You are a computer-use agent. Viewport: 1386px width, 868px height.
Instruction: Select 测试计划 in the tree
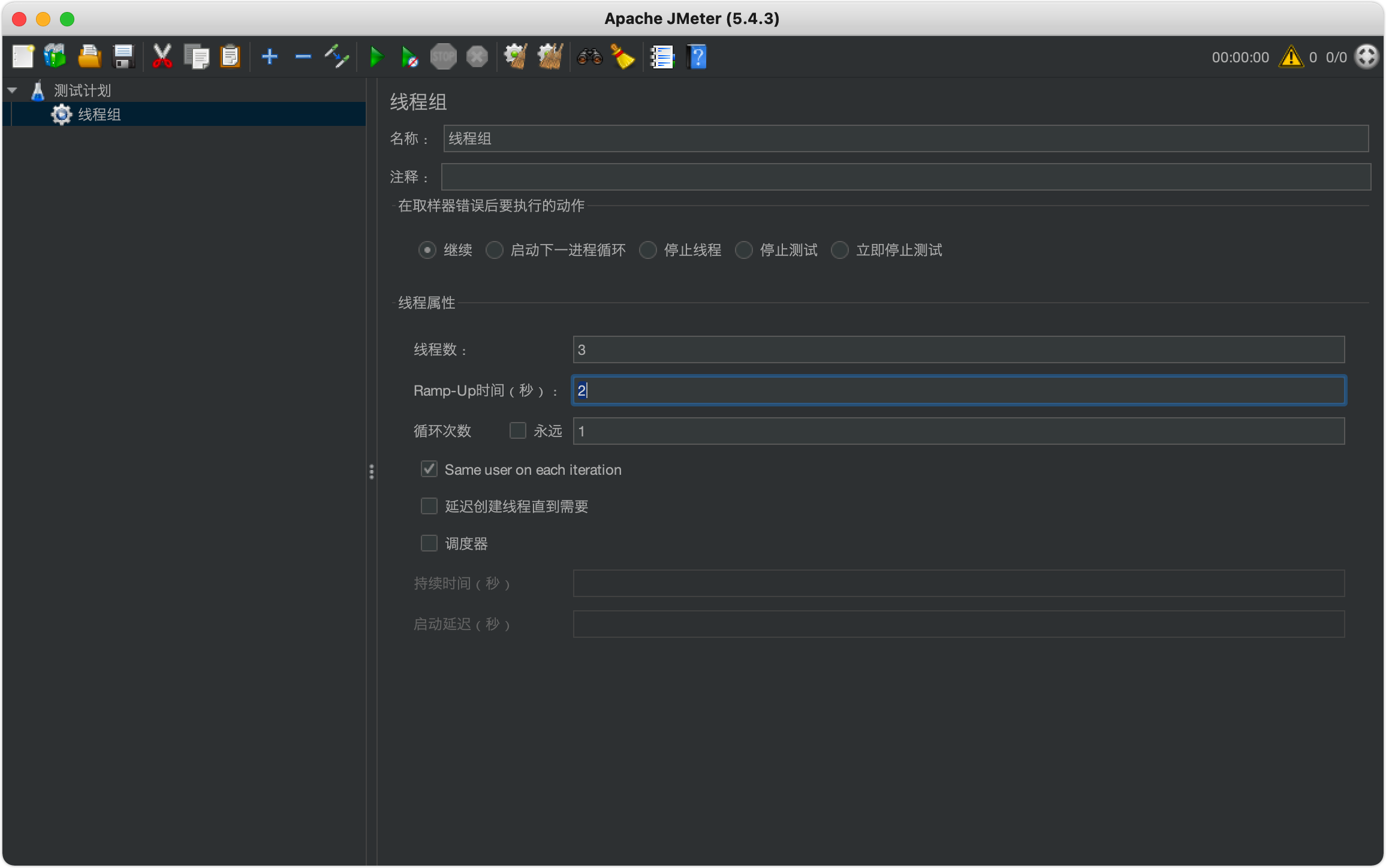coord(83,91)
